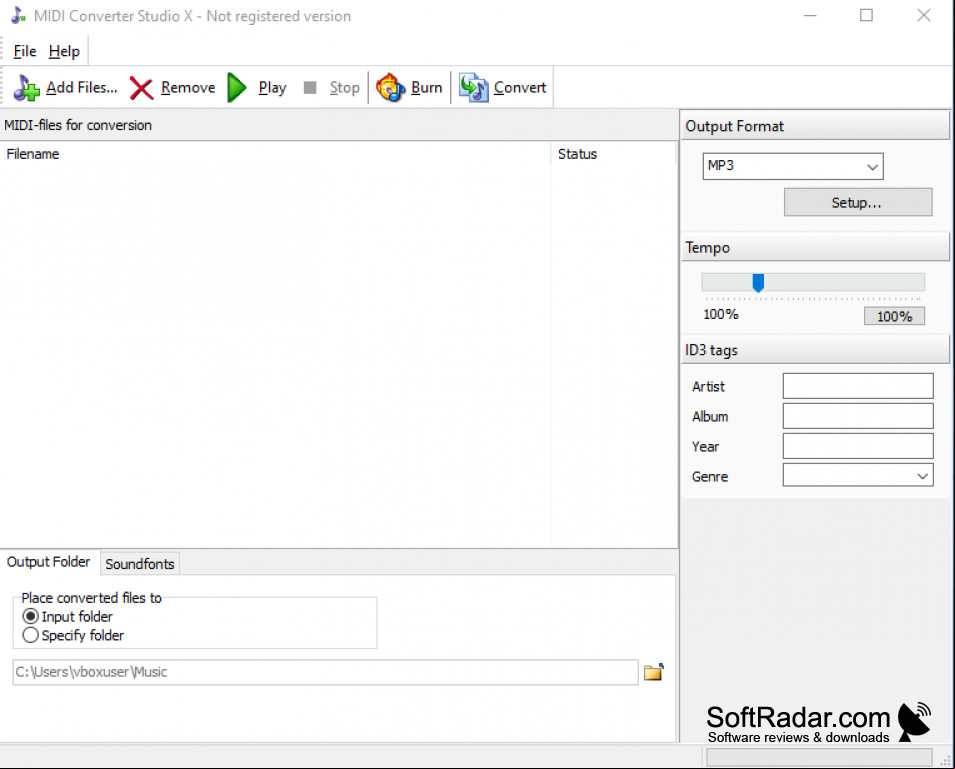Close the MIDI Converter Studio window

click(x=924, y=16)
